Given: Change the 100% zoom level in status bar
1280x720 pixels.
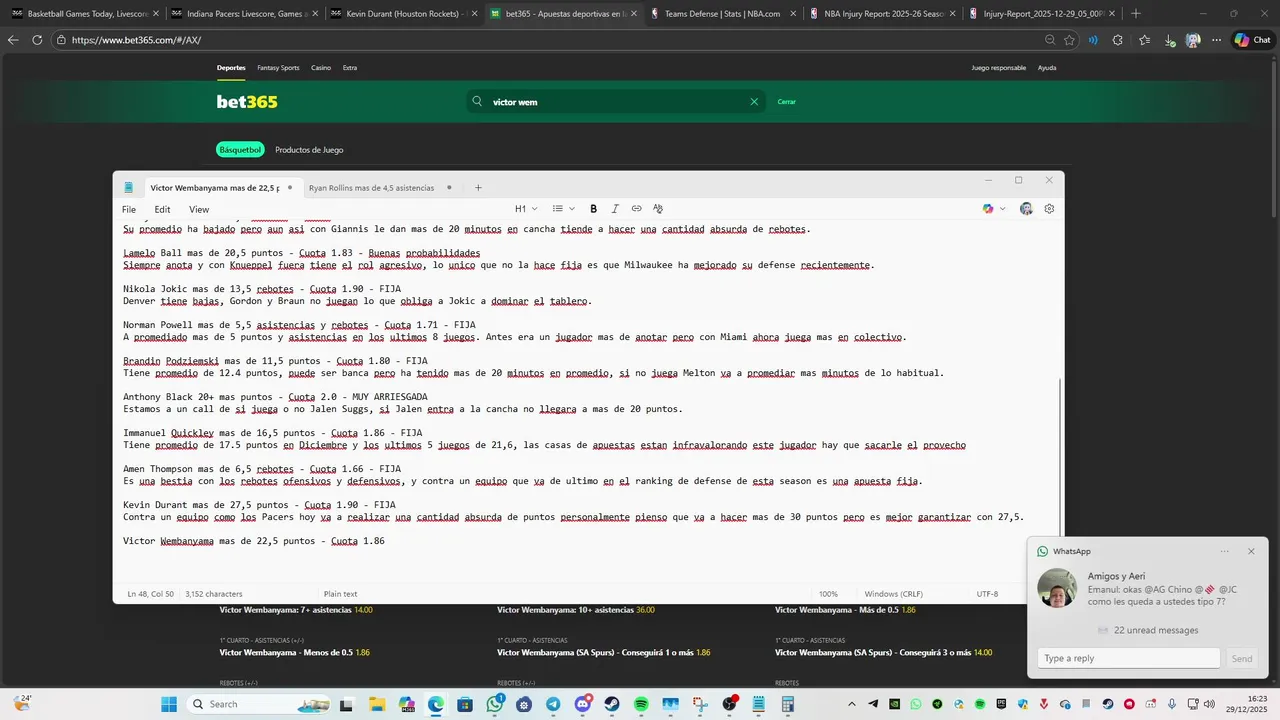Looking at the screenshot, I should point(828,594).
